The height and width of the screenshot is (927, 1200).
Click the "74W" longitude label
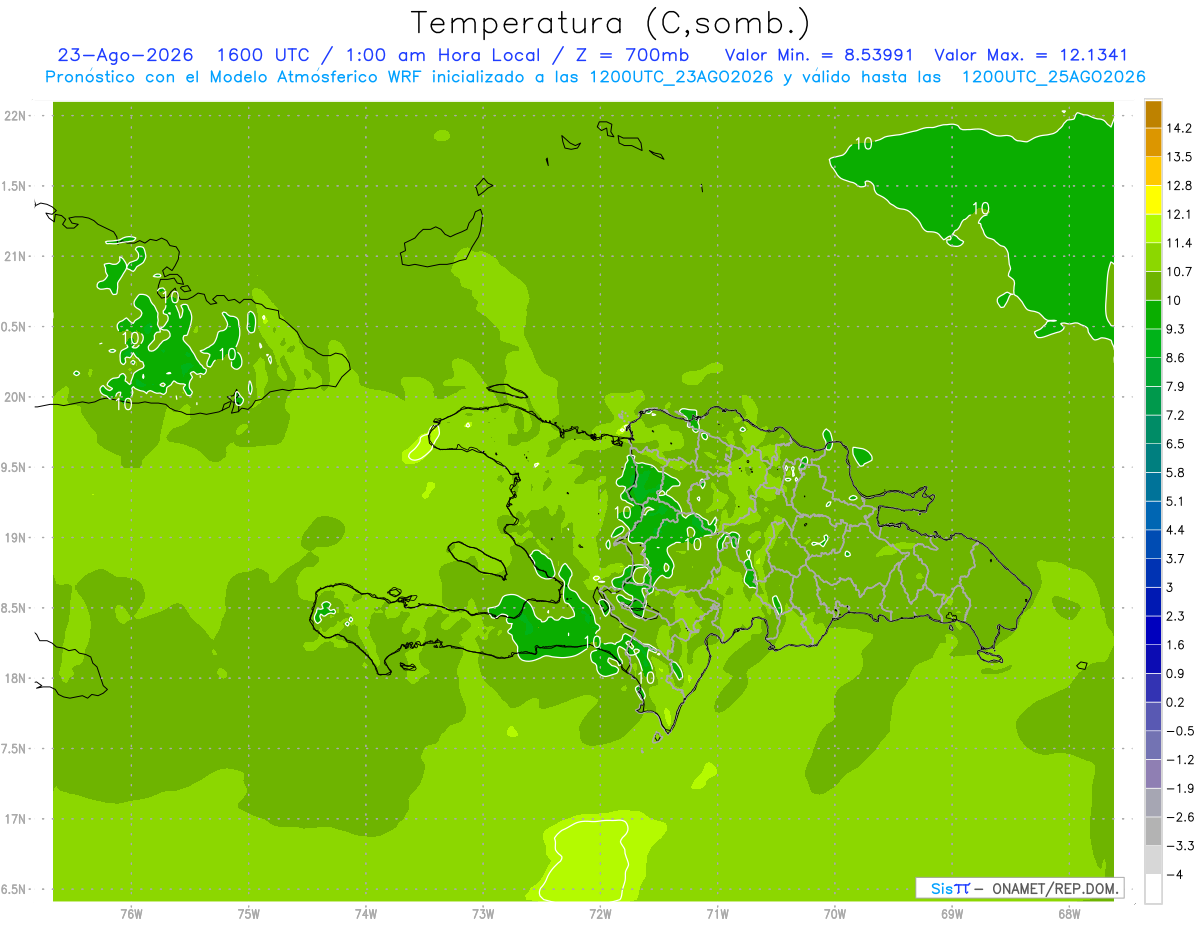(x=366, y=913)
